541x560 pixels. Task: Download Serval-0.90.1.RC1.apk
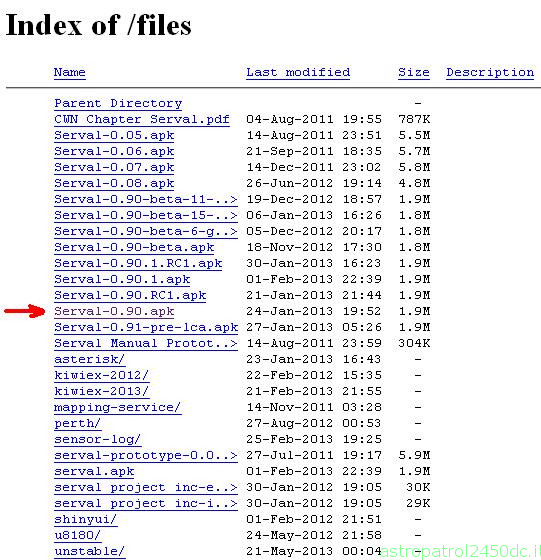138,264
